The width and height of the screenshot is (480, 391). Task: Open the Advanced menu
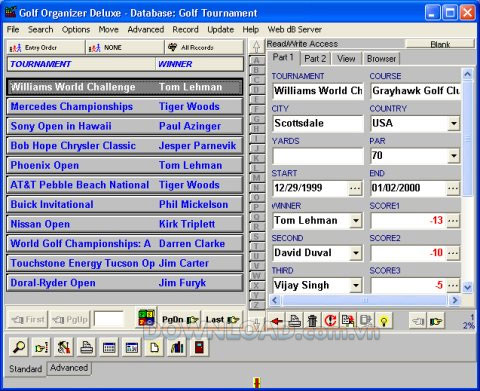[x=146, y=29]
